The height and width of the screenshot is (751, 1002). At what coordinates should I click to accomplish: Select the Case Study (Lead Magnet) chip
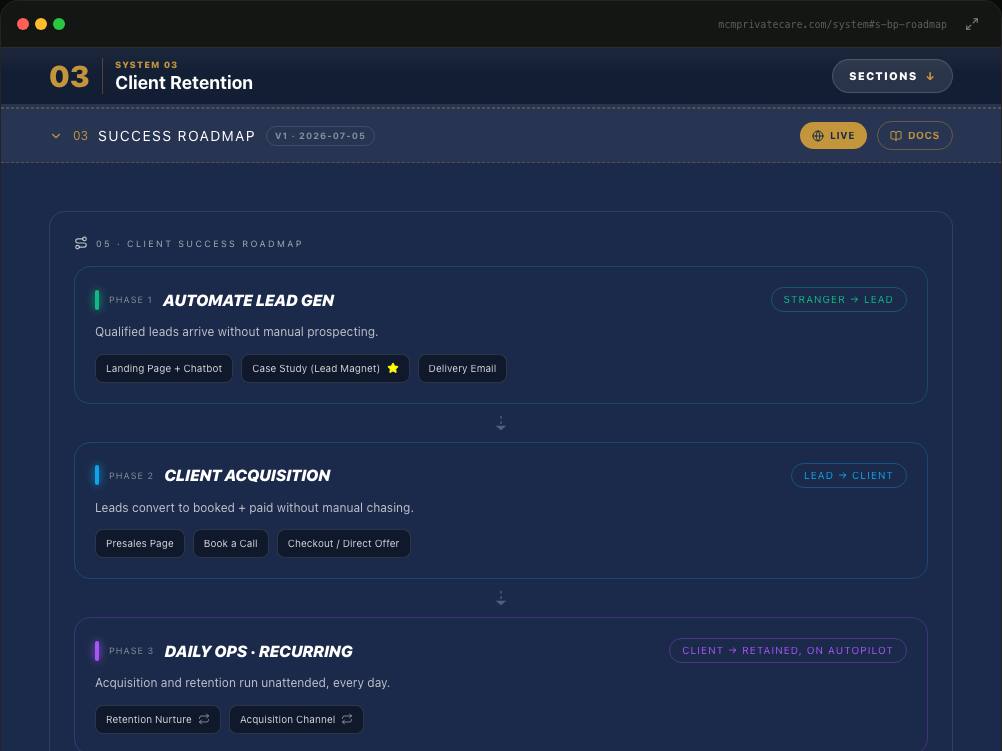point(325,368)
